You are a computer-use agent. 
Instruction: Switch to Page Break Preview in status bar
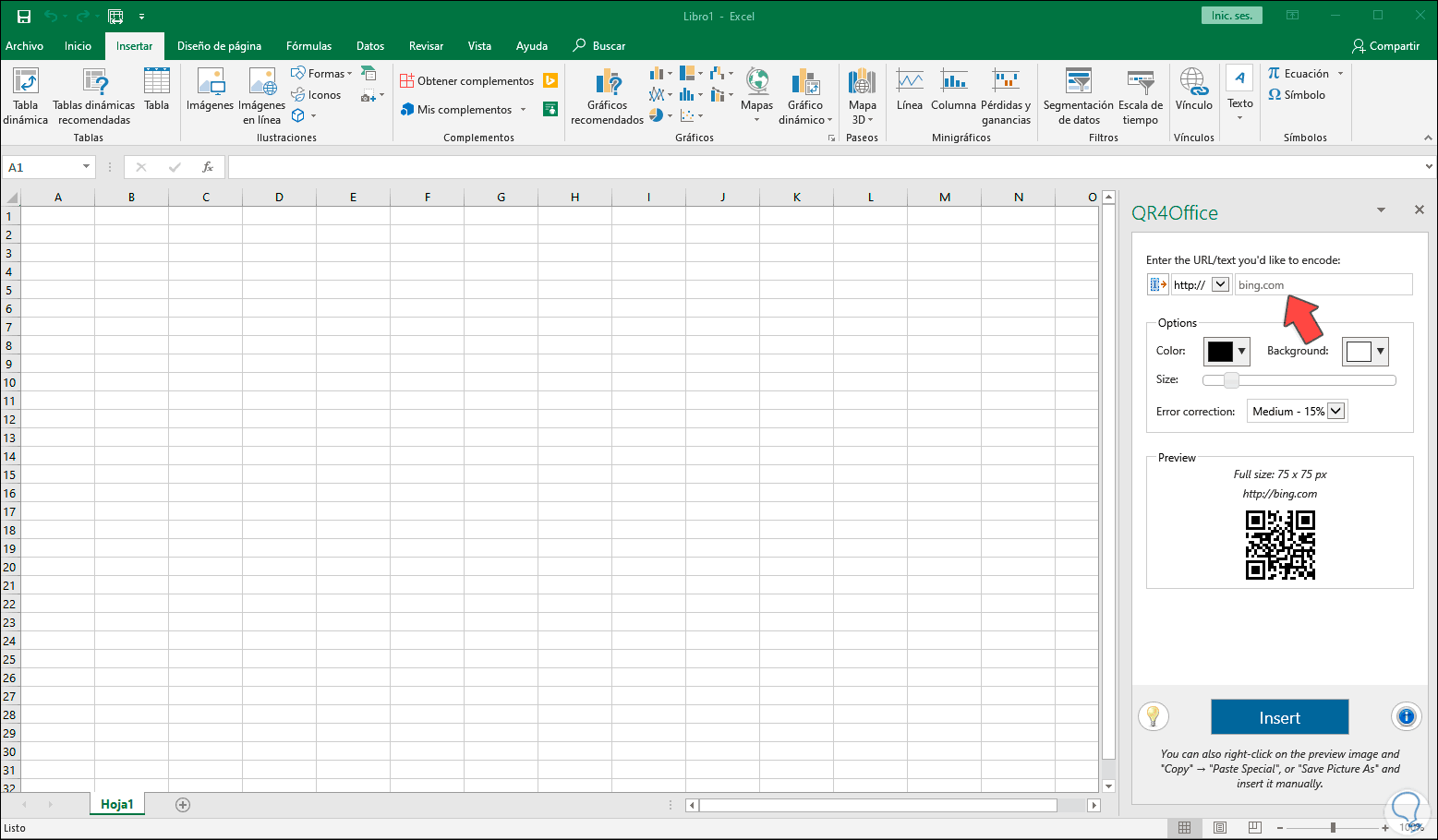coord(1254,828)
